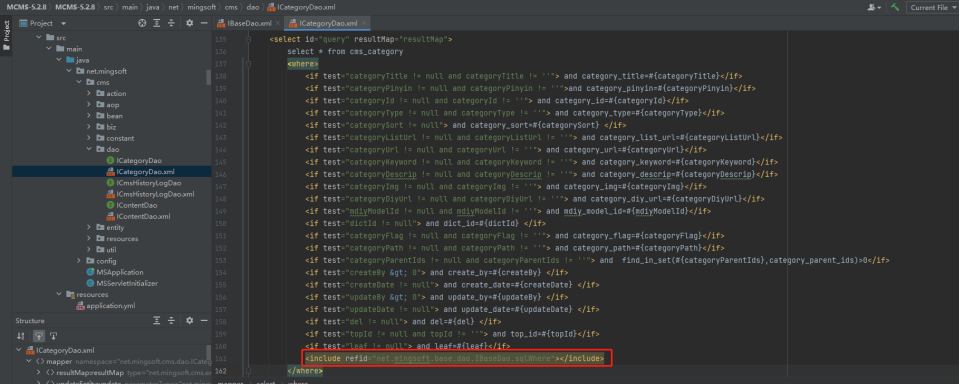Collapse the java folder in project tree
This screenshot has height=384, width=960.
pyautogui.click(x=59, y=60)
